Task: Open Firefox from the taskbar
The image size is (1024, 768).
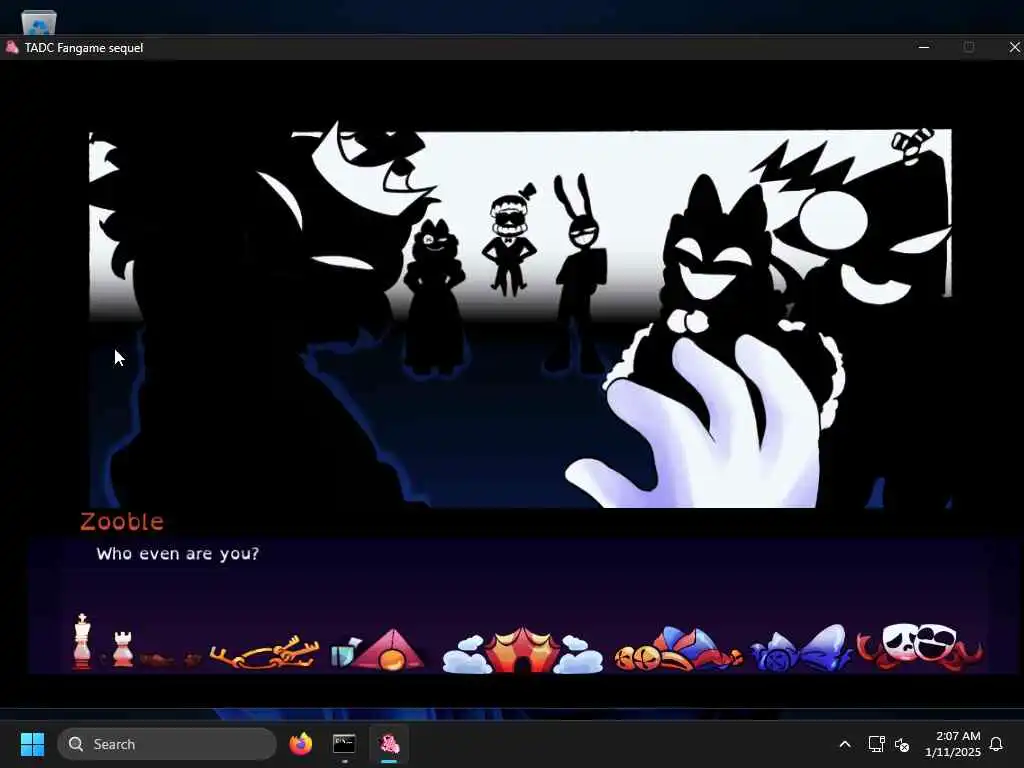Action: 300,744
